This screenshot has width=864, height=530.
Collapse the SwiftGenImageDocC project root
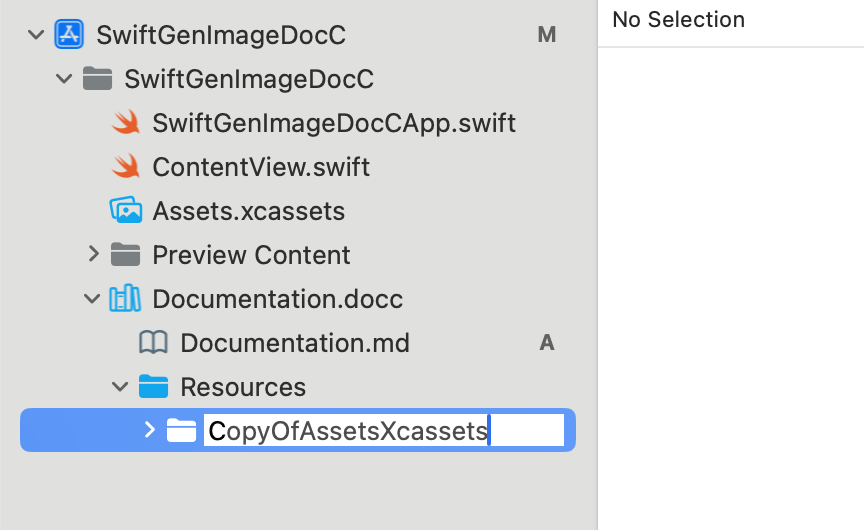click(x=36, y=35)
